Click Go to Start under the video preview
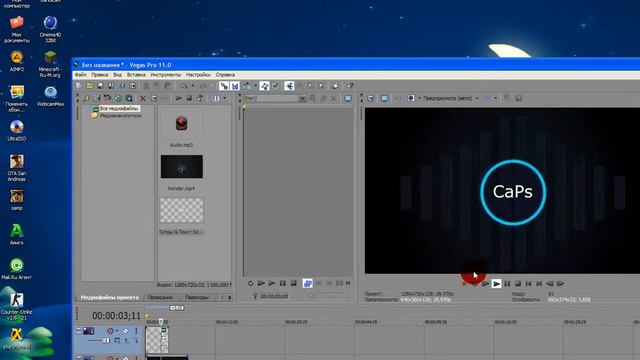The height and width of the screenshot is (360, 640). [529, 283]
